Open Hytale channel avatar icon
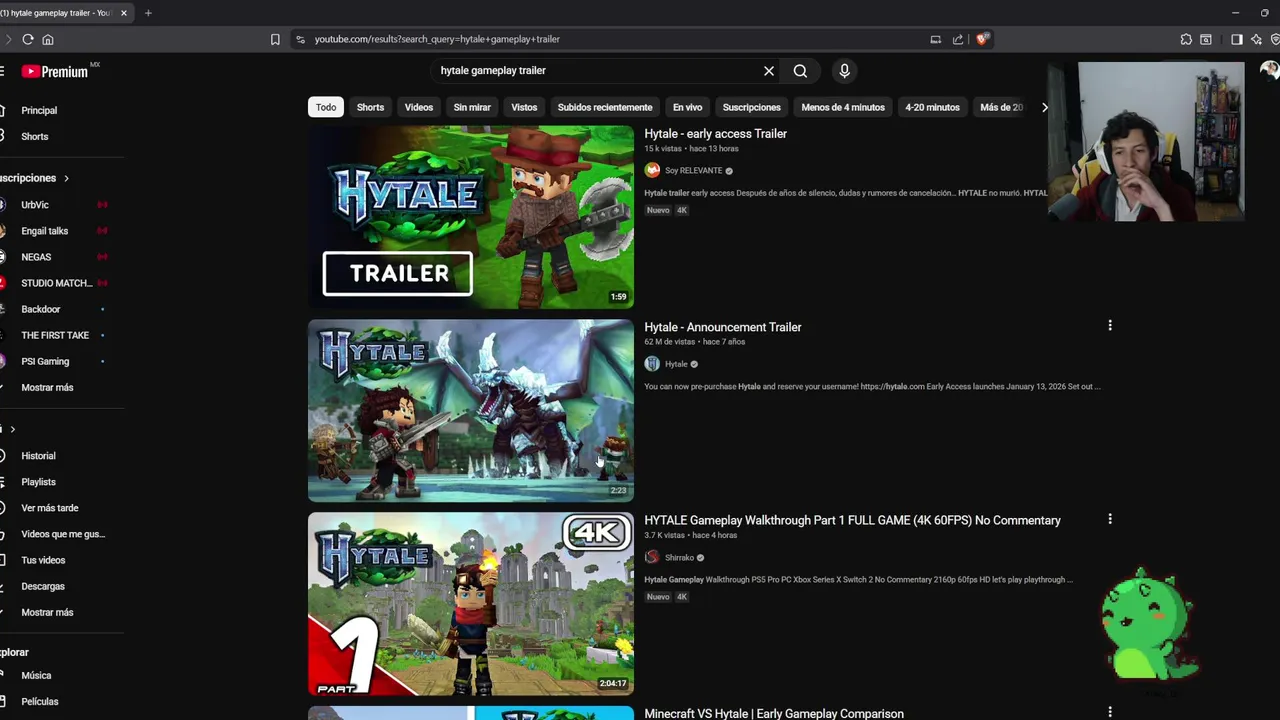Viewport: 1280px width, 720px height. coord(652,364)
